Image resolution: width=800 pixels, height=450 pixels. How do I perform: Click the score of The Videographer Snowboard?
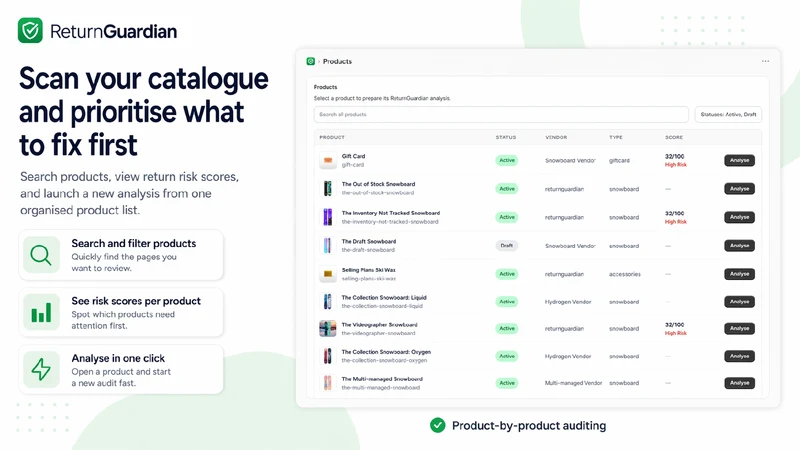tap(676, 329)
